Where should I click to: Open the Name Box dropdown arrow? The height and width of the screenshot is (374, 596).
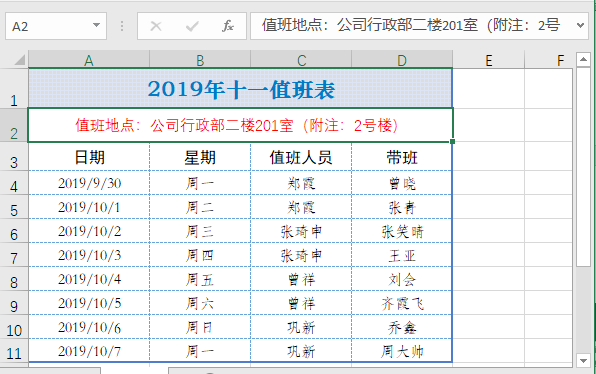96,25
